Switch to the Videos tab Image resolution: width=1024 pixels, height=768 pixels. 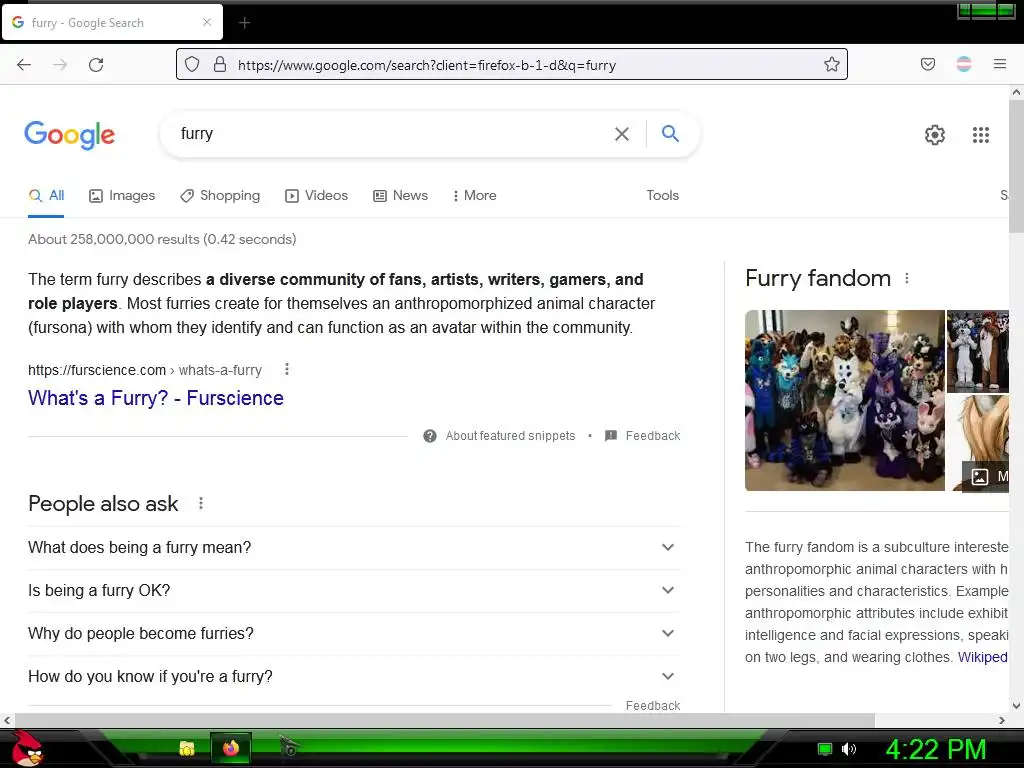point(317,195)
